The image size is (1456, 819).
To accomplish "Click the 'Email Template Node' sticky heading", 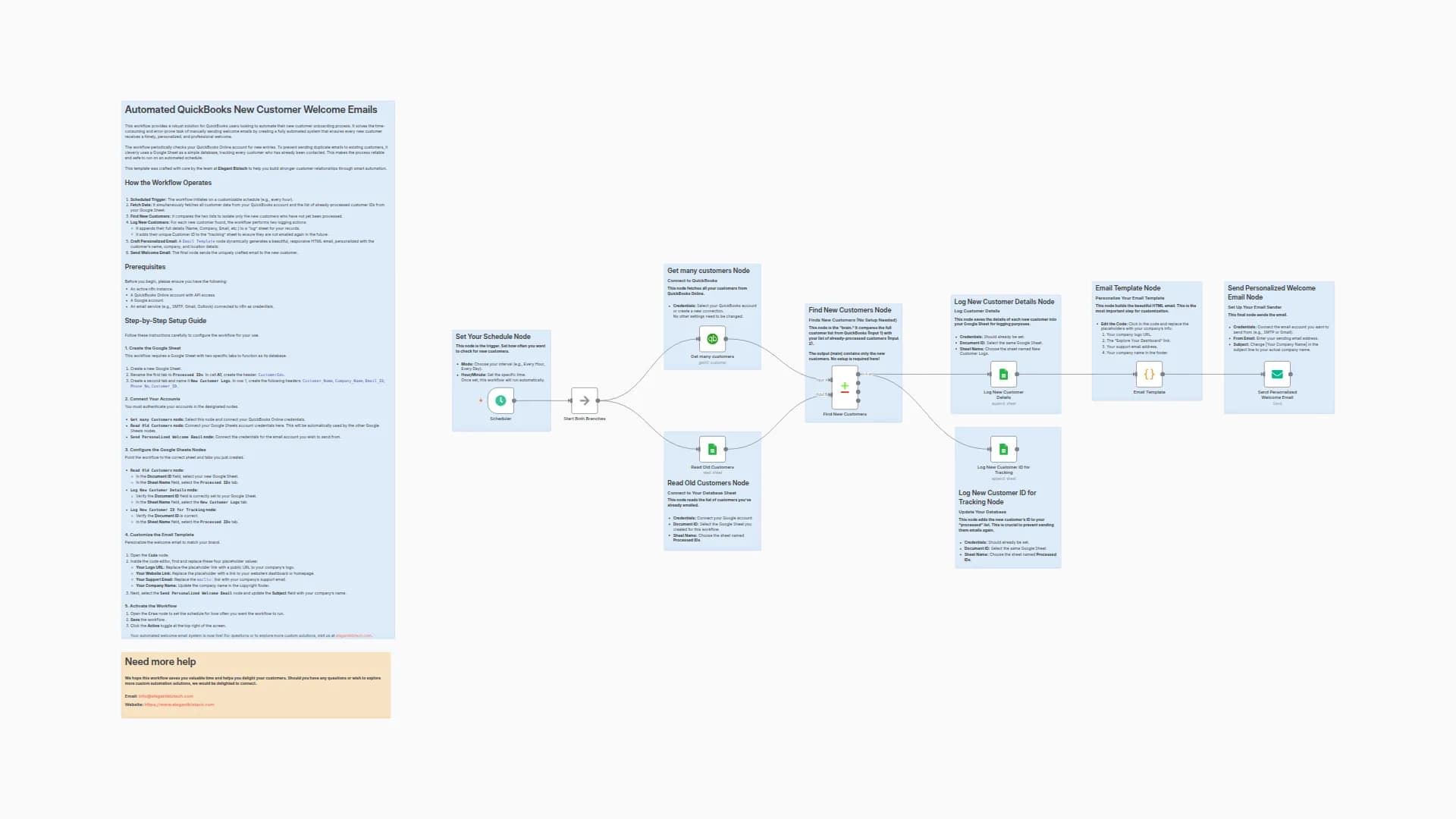I will (x=1128, y=288).
